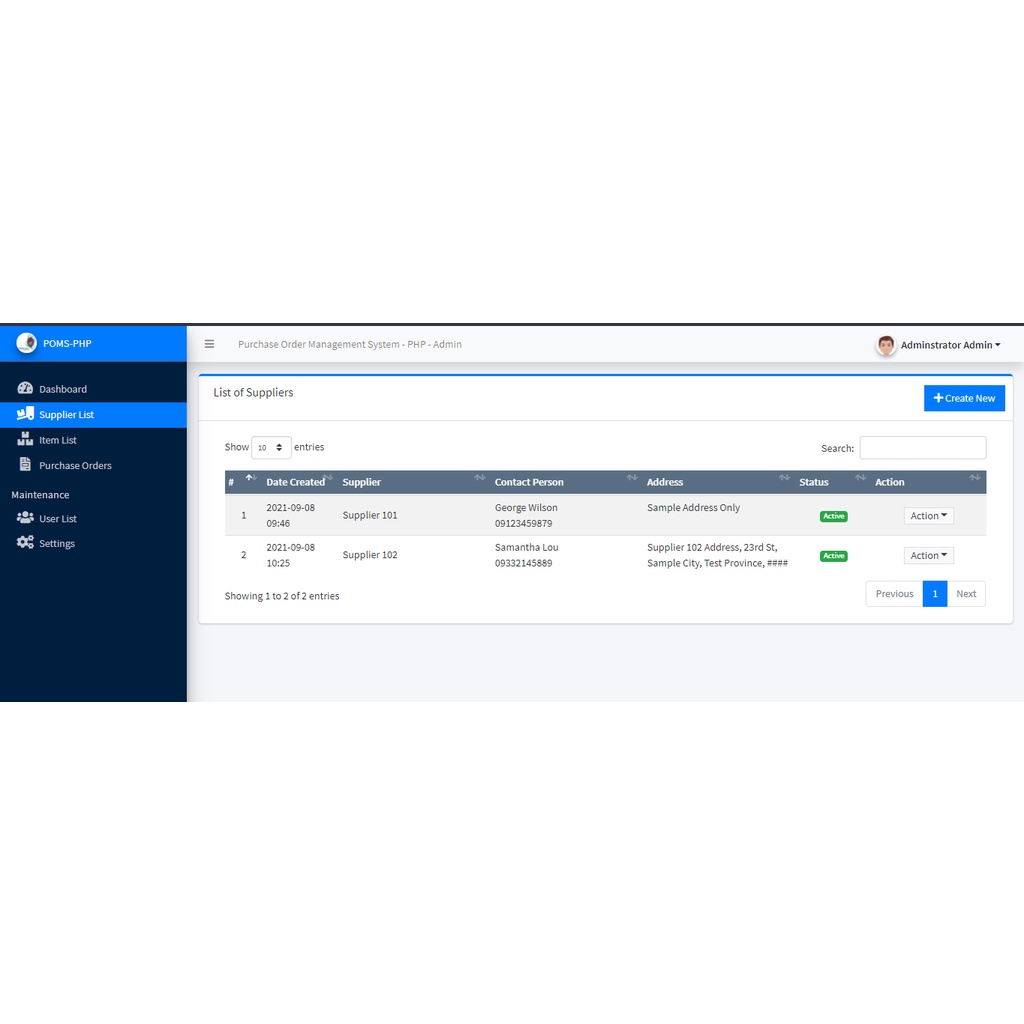Click the Settings gears icon

(x=25, y=543)
